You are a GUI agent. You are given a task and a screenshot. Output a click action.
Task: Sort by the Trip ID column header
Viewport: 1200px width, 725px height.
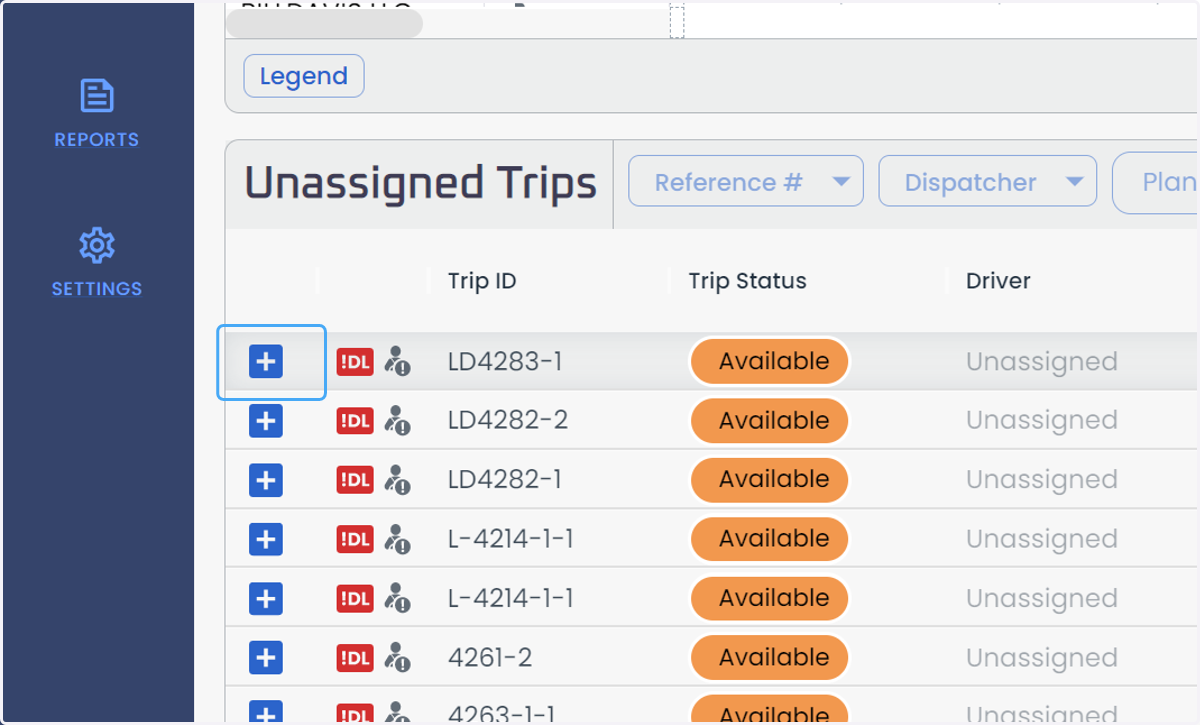(x=482, y=281)
